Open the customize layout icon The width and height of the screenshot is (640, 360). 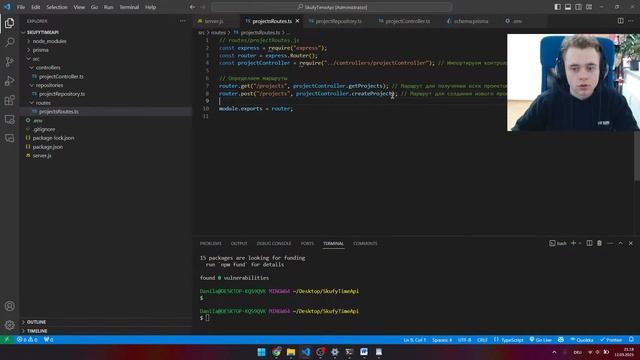point(589,7)
